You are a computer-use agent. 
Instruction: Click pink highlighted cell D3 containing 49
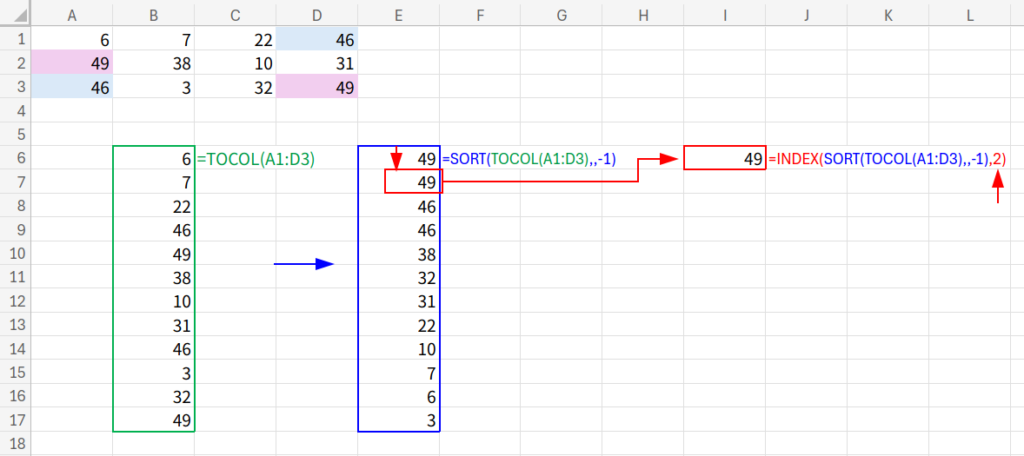coord(317,87)
